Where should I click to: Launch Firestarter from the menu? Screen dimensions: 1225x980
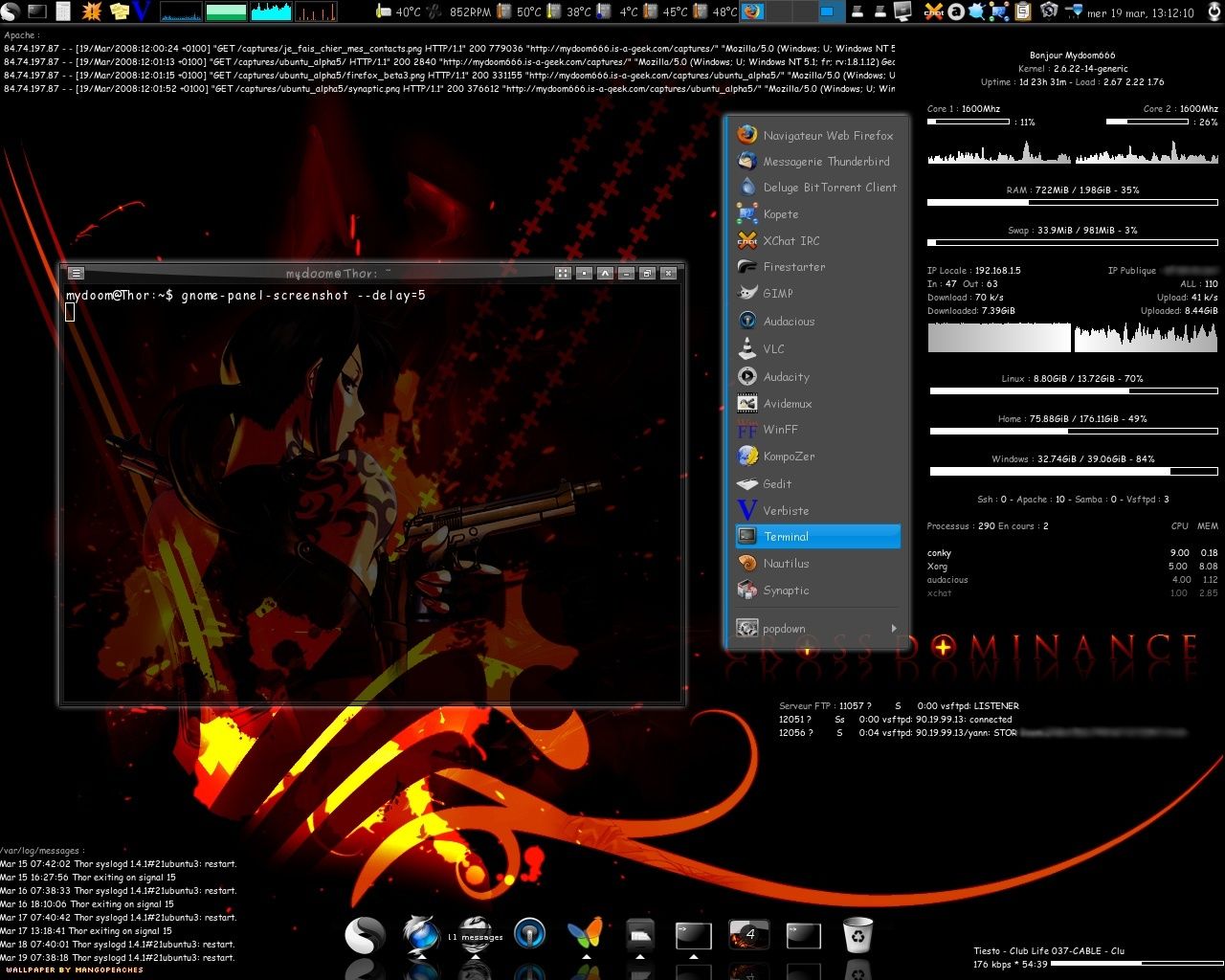click(818, 267)
